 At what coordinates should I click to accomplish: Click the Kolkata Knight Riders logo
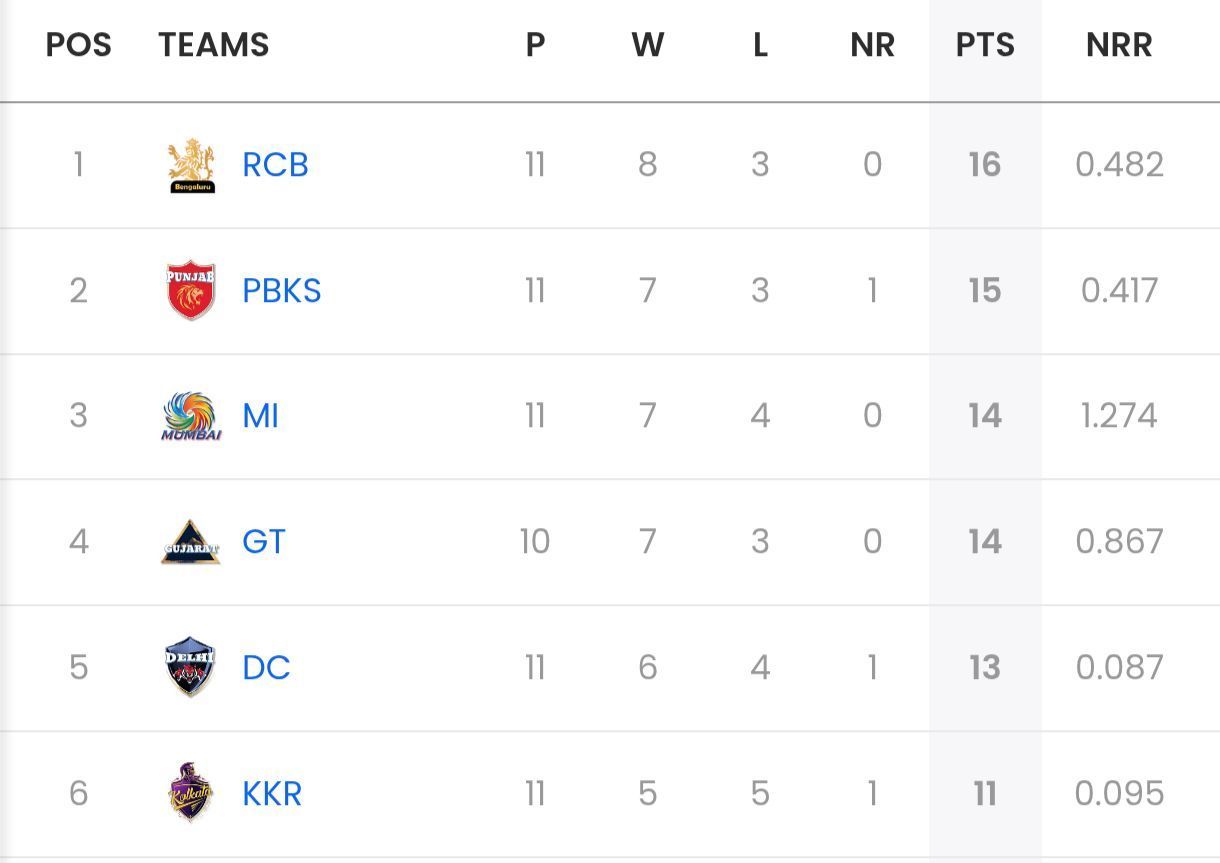coord(191,793)
